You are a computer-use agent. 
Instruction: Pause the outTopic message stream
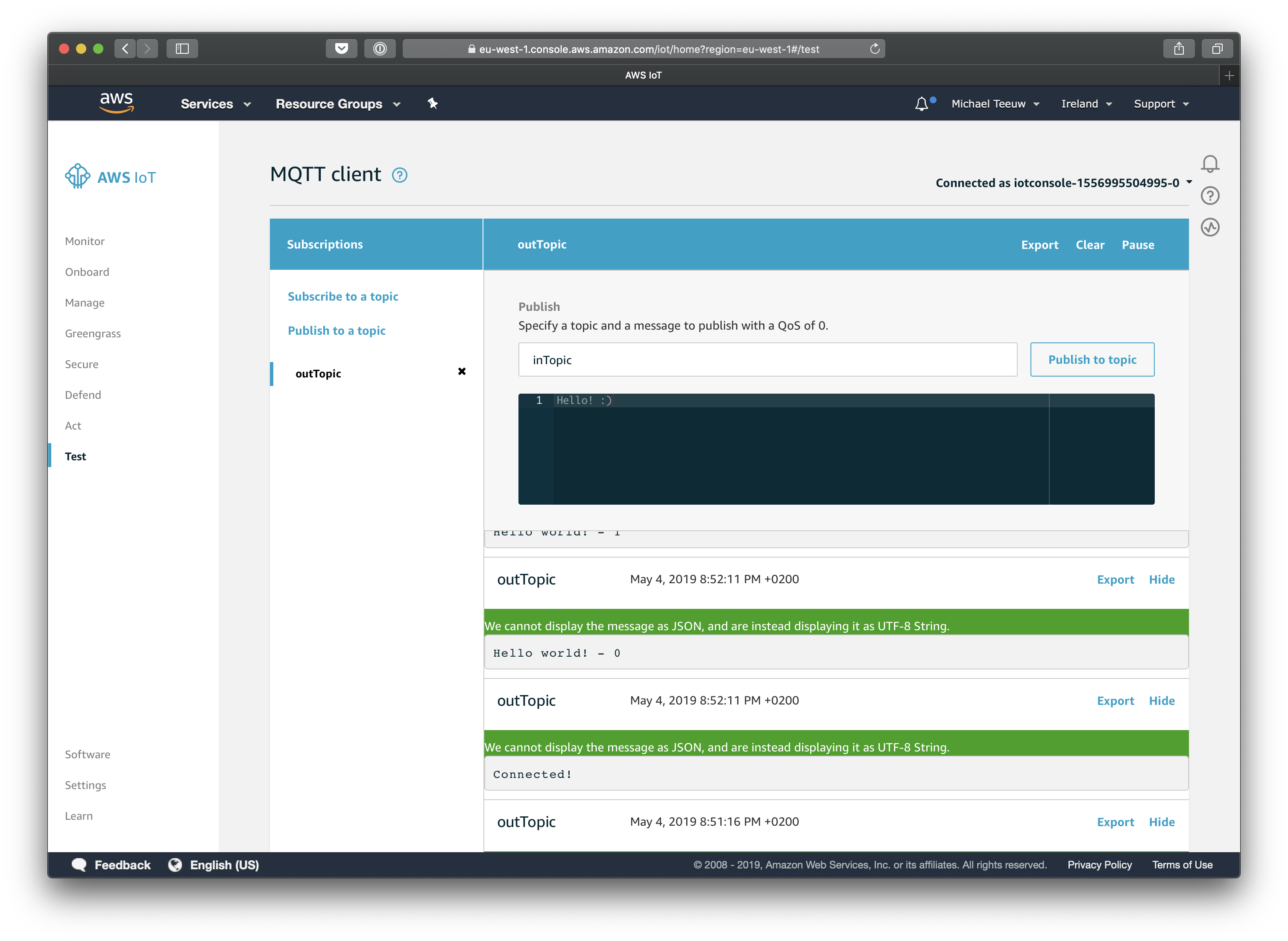pyautogui.click(x=1138, y=245)
